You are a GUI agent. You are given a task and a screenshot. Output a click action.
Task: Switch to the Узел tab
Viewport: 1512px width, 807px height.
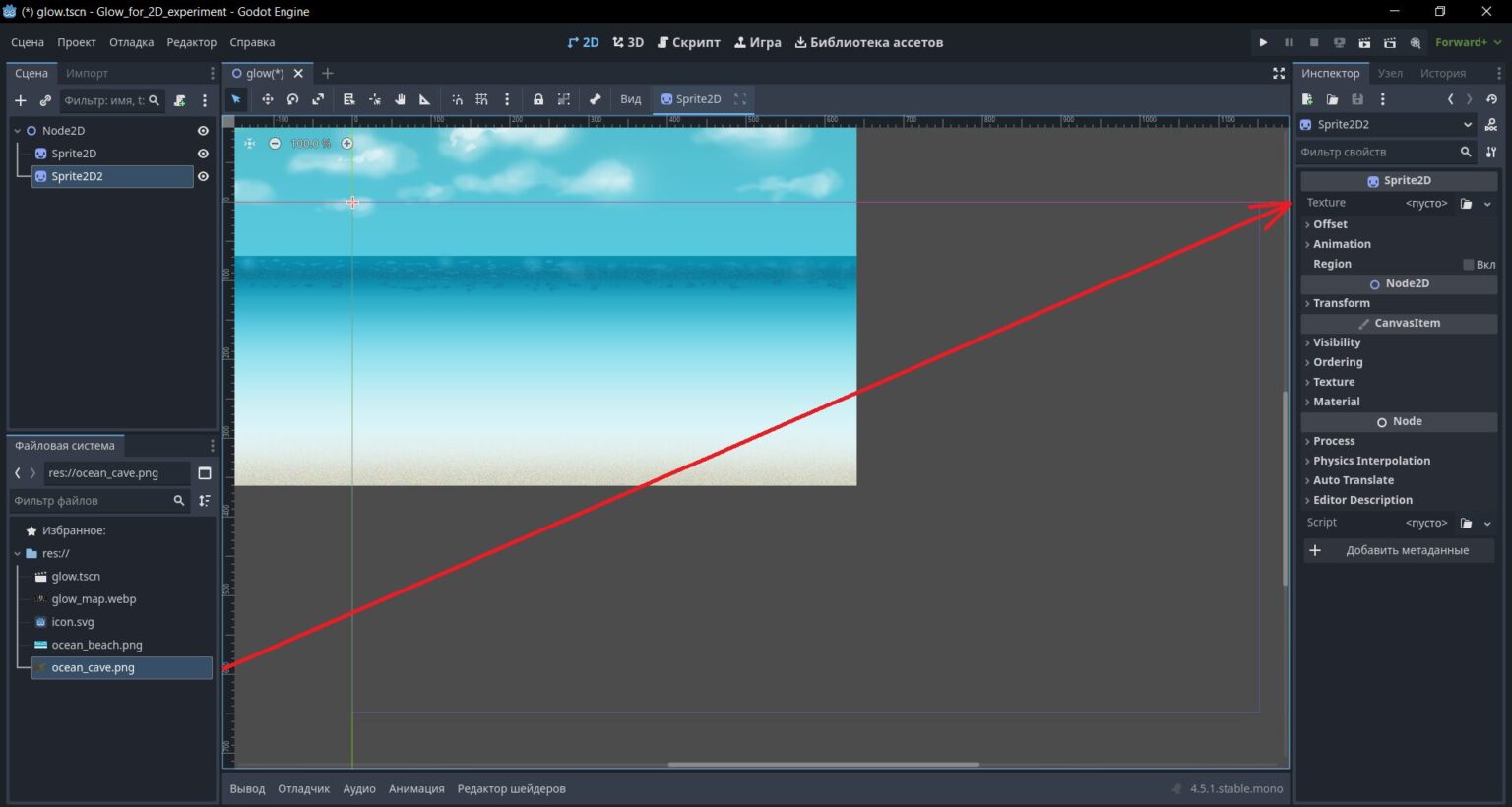pyautogui.click(x=1390, y=73)
